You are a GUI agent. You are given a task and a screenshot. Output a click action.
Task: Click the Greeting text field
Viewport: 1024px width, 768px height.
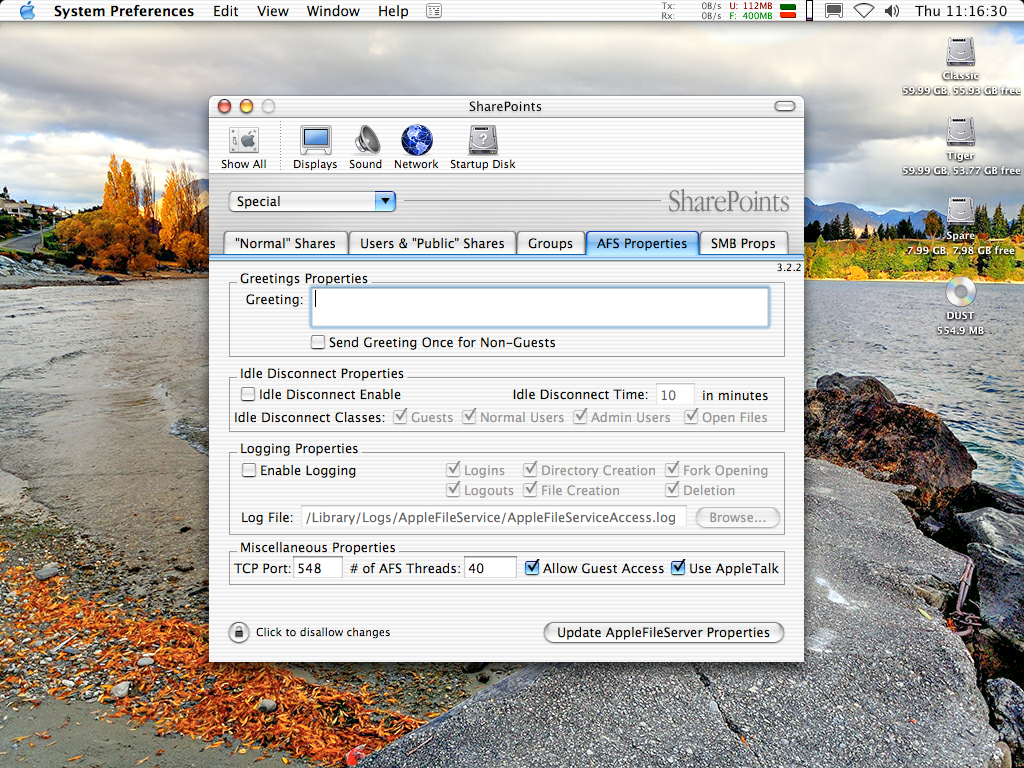539,307
